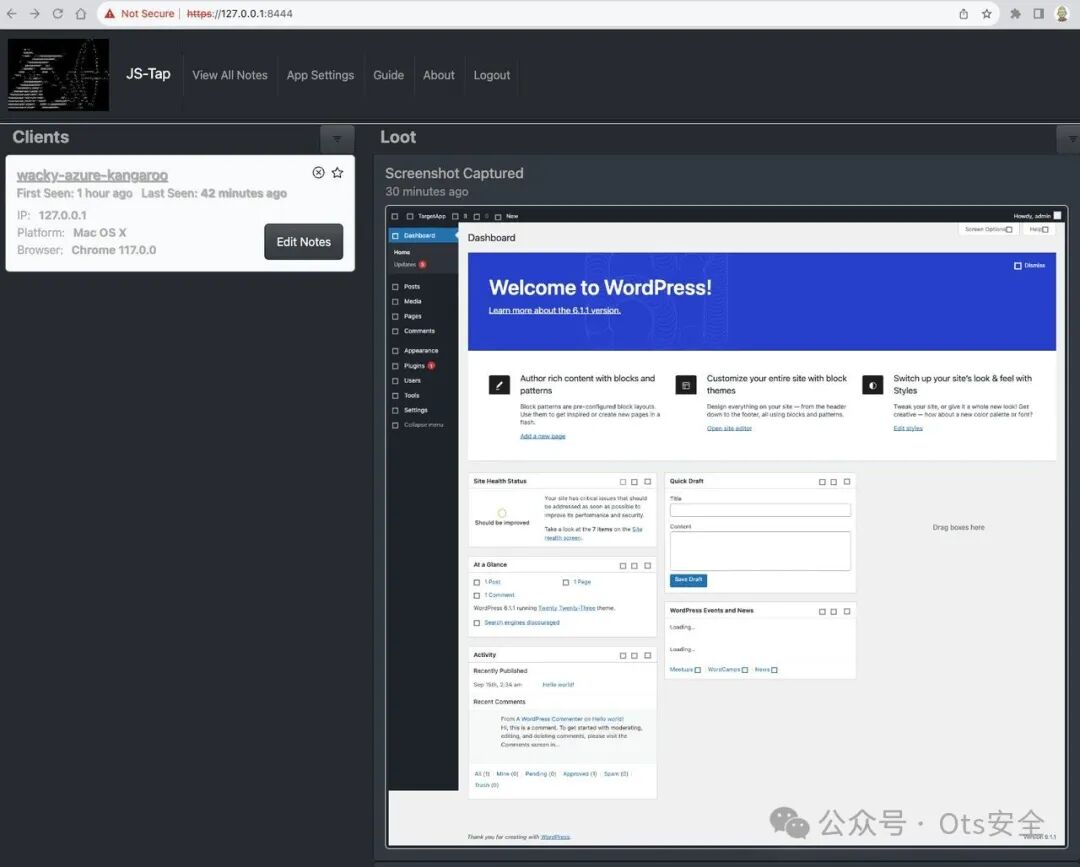Open View All Notes

click(229, 75)
